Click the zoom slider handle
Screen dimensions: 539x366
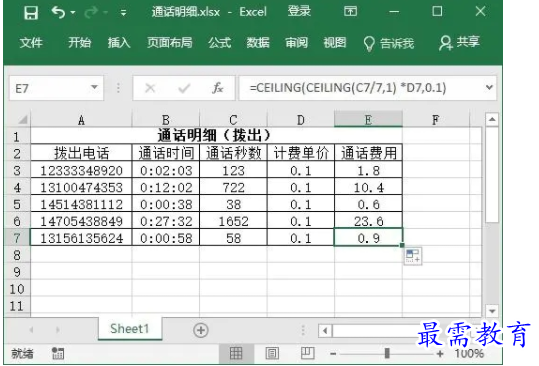point(387,353)
